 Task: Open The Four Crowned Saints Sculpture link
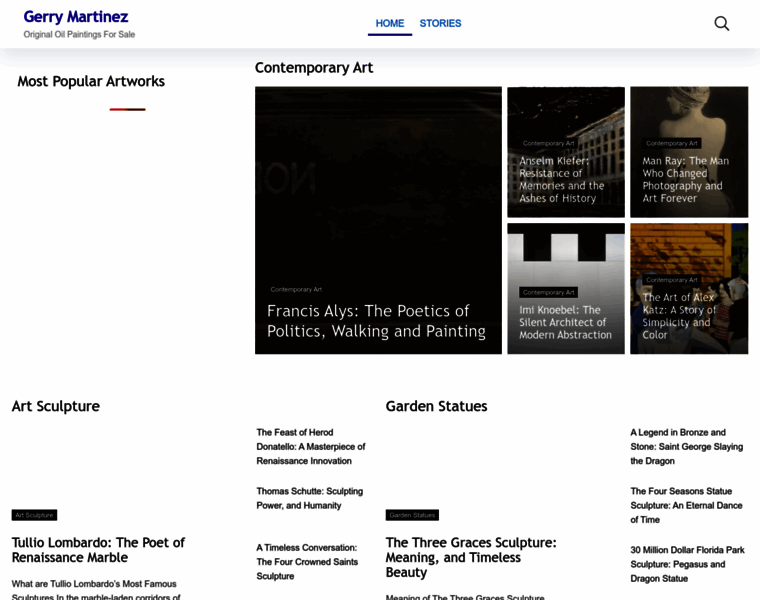(307, 561)
